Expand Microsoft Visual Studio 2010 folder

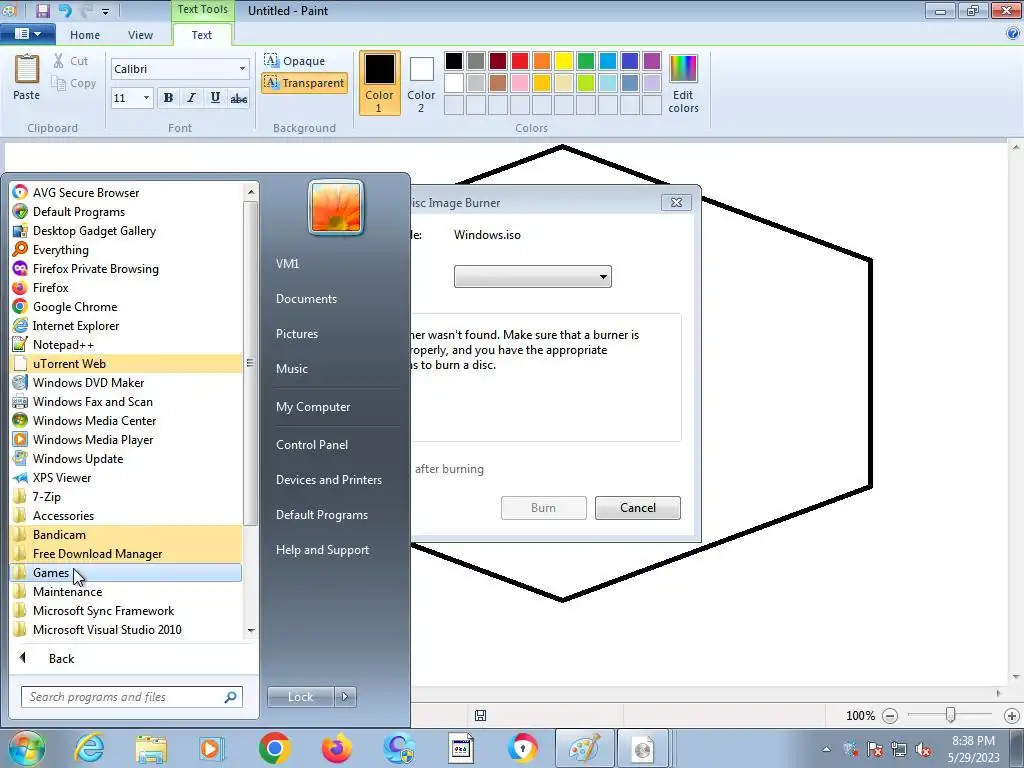(127, 630)
